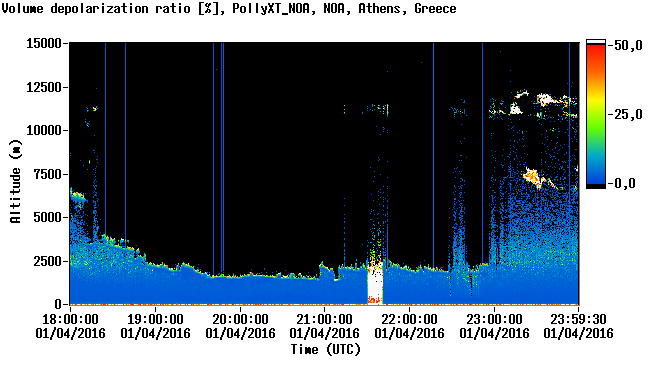Click the white saturated column near 21:35
The width and height of the screenshot is (665, 389).
[x=375, y=283]
